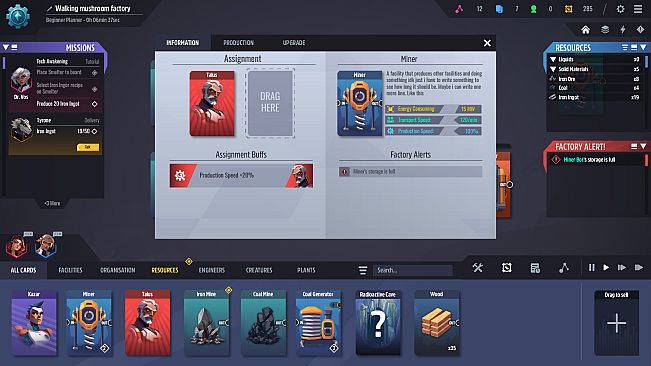This screenshot has width=651, height=366.
Task: Open the ledger report icon in bottom toolbar
Action: 535,268
